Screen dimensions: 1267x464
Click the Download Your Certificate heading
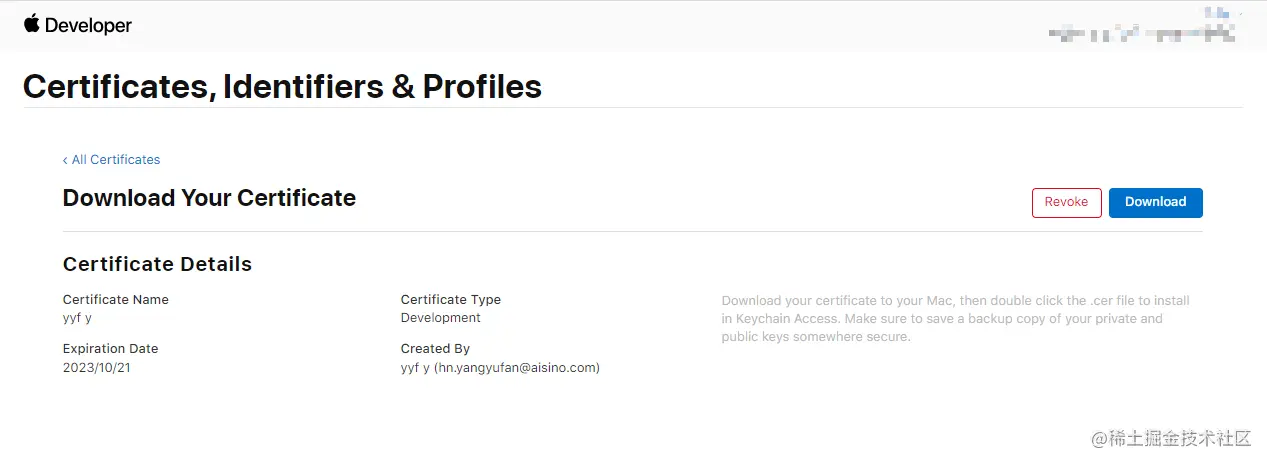pos(209,198)
